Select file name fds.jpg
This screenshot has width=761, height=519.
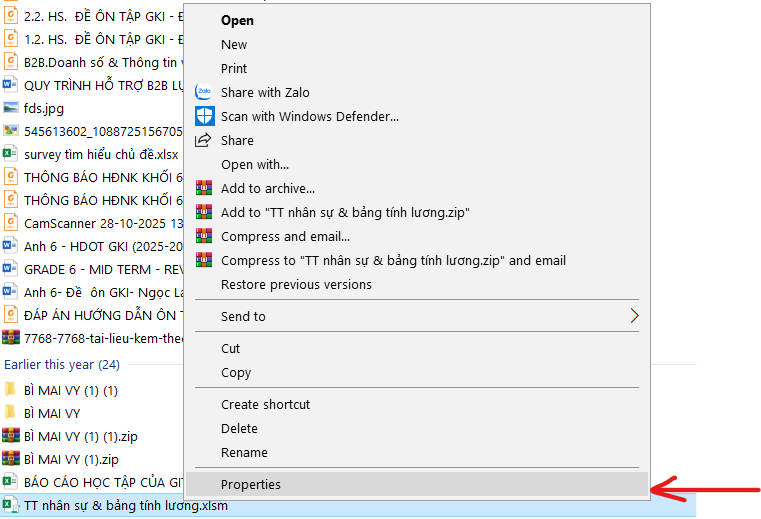pyautogui.click(x=44, y=108)
